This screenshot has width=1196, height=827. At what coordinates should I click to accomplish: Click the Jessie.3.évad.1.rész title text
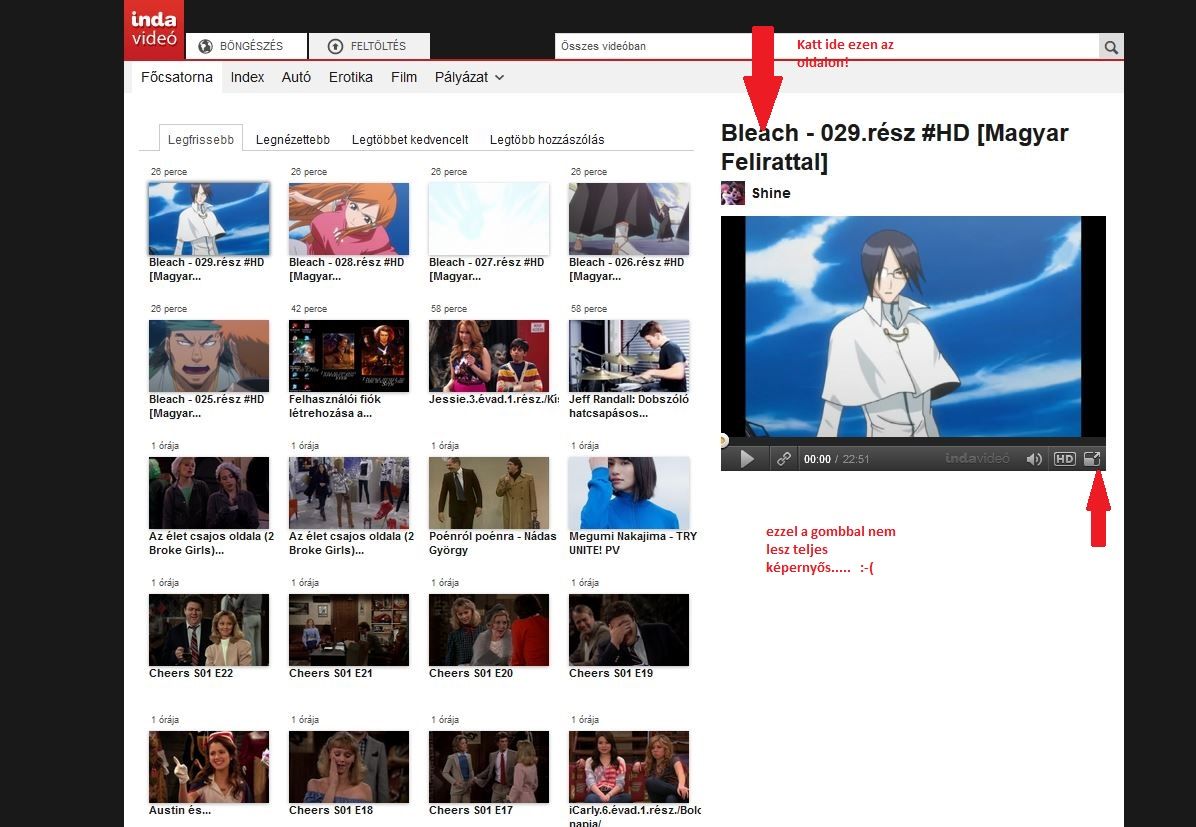[494, 399]
